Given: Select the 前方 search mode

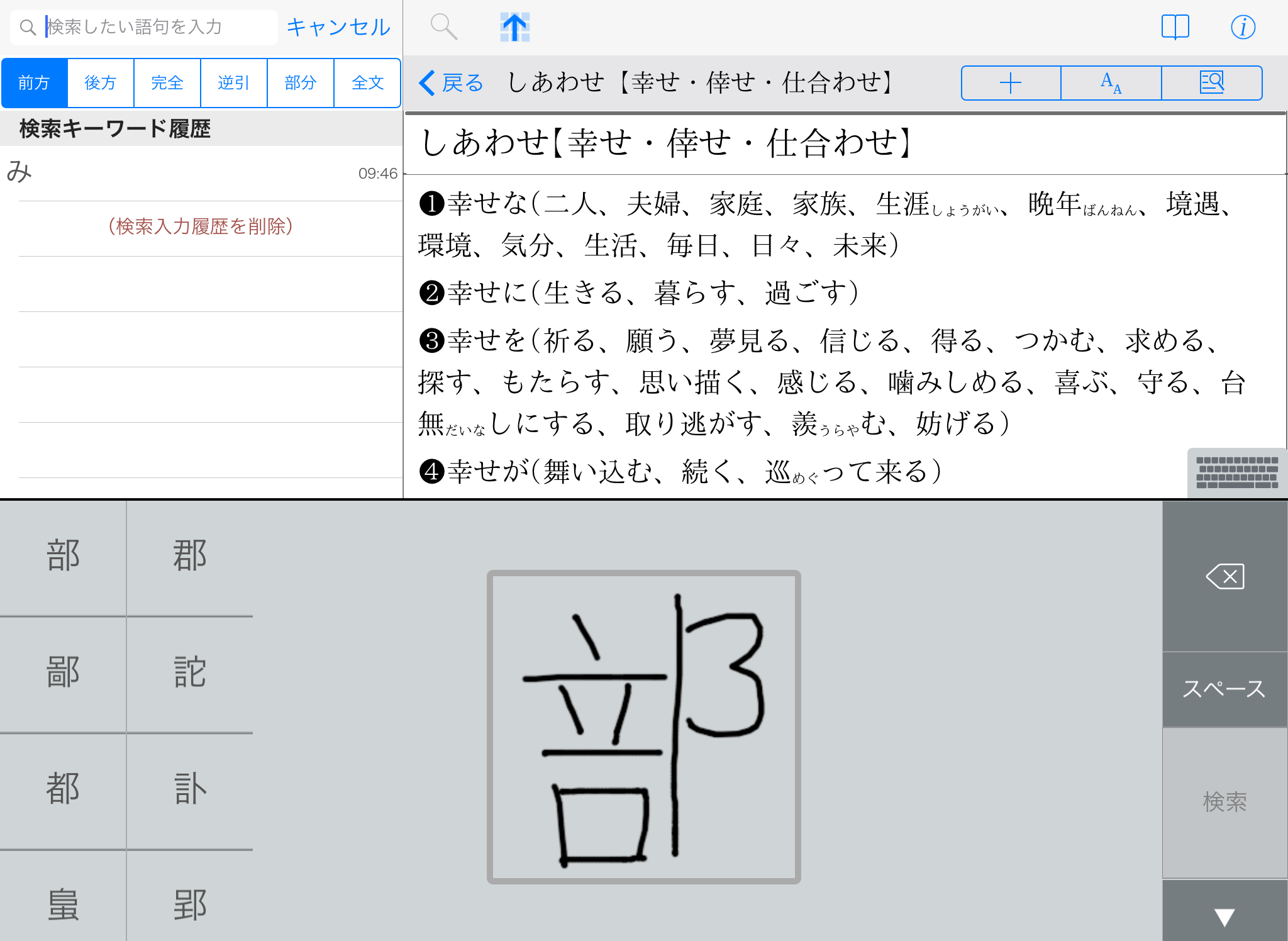Looking at the screenshot, I should coord(35,83).
